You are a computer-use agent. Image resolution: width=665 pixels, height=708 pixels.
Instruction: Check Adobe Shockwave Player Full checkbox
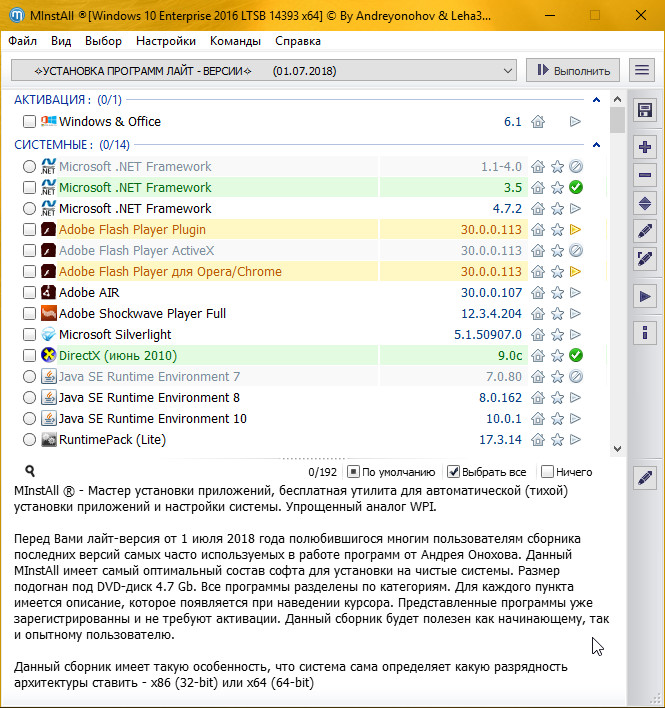click(29, 314)
